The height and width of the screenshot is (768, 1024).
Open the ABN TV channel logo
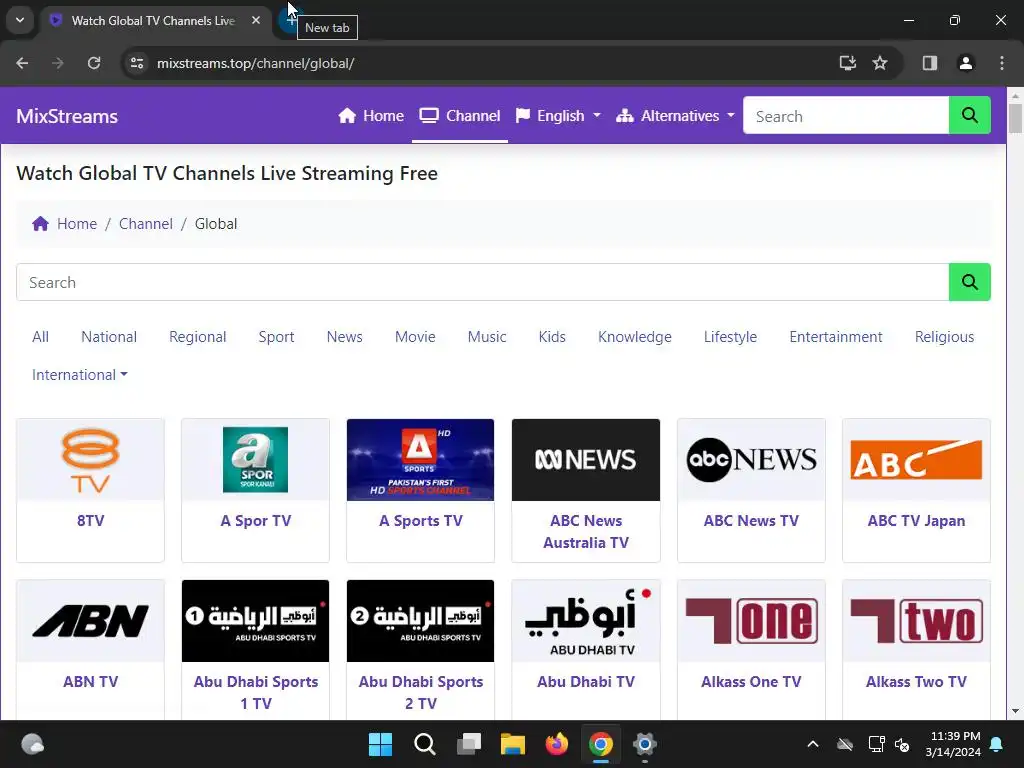point(90,620)
